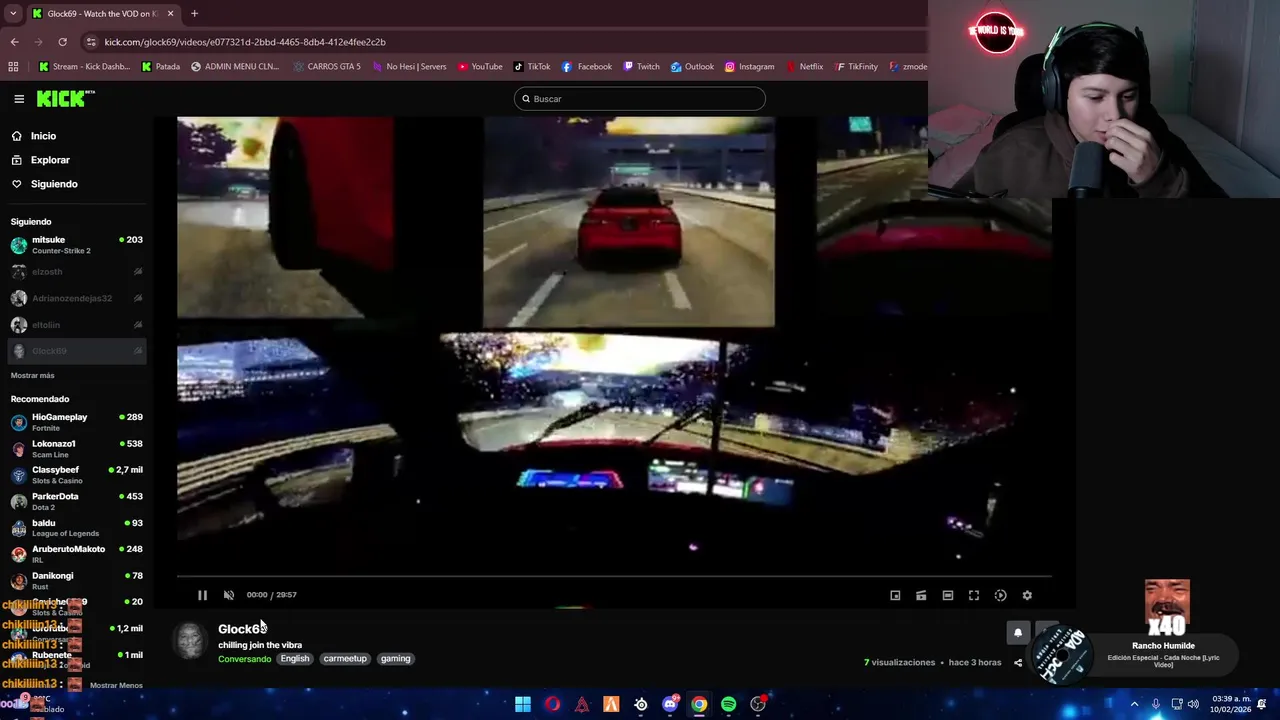Open ParkerDota recommended channel
This screenshot has width=1280, height=720.
[76, 501]
